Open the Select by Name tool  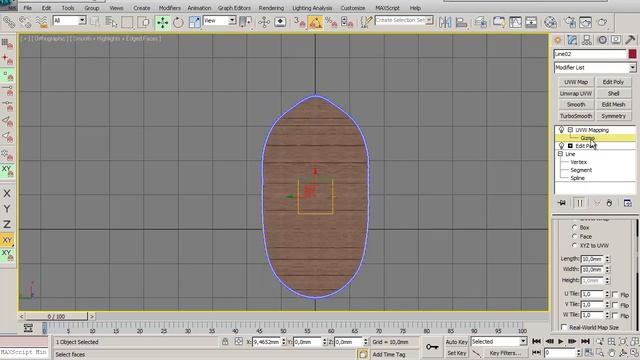coord(111,22)
